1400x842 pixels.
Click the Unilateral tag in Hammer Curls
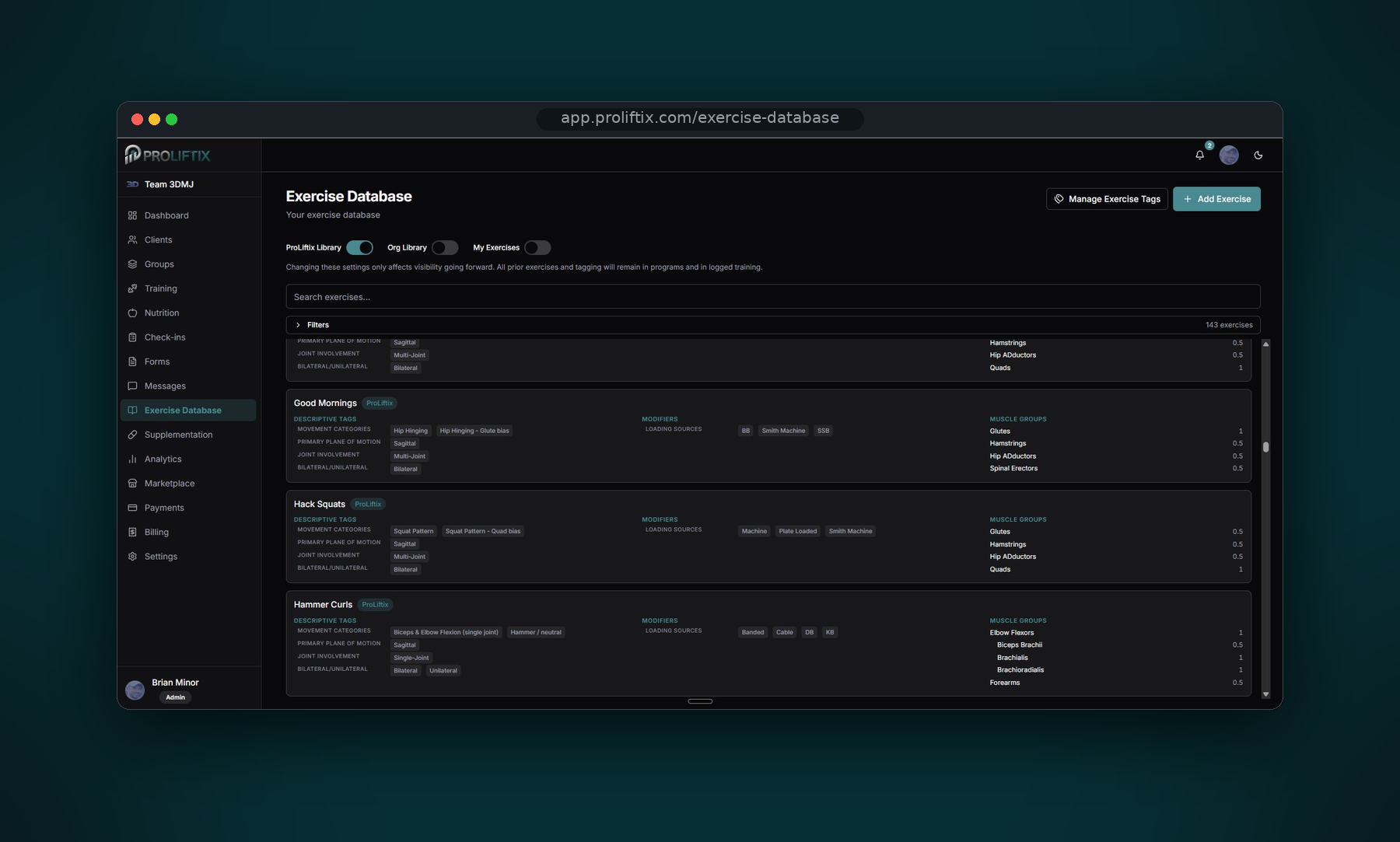coord(443,670)
